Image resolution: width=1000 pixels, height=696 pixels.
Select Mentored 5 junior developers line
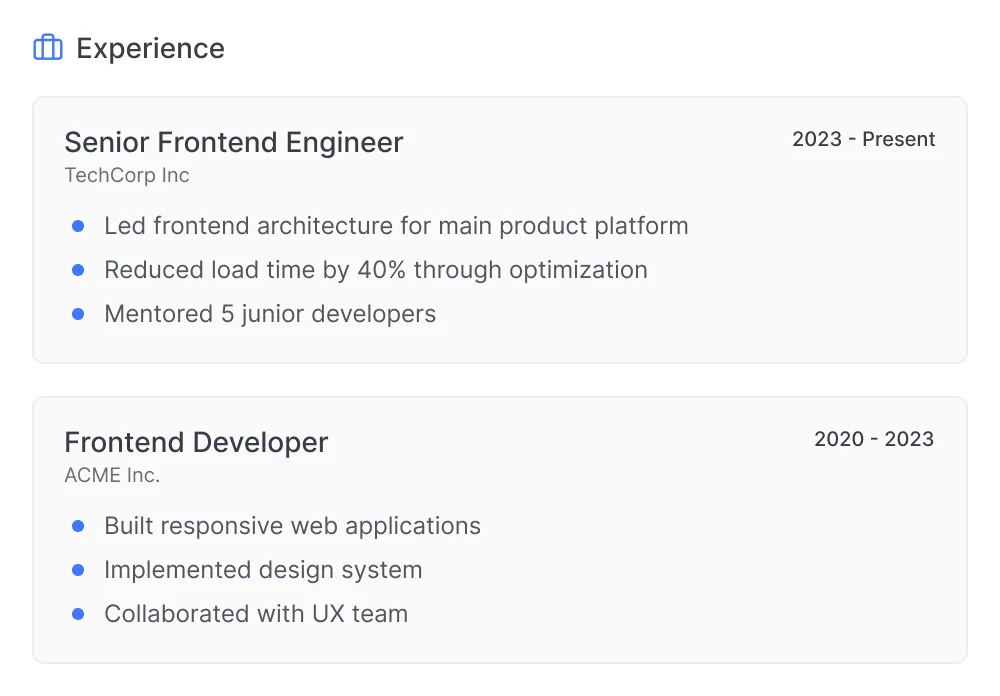[x=270, y=315]
